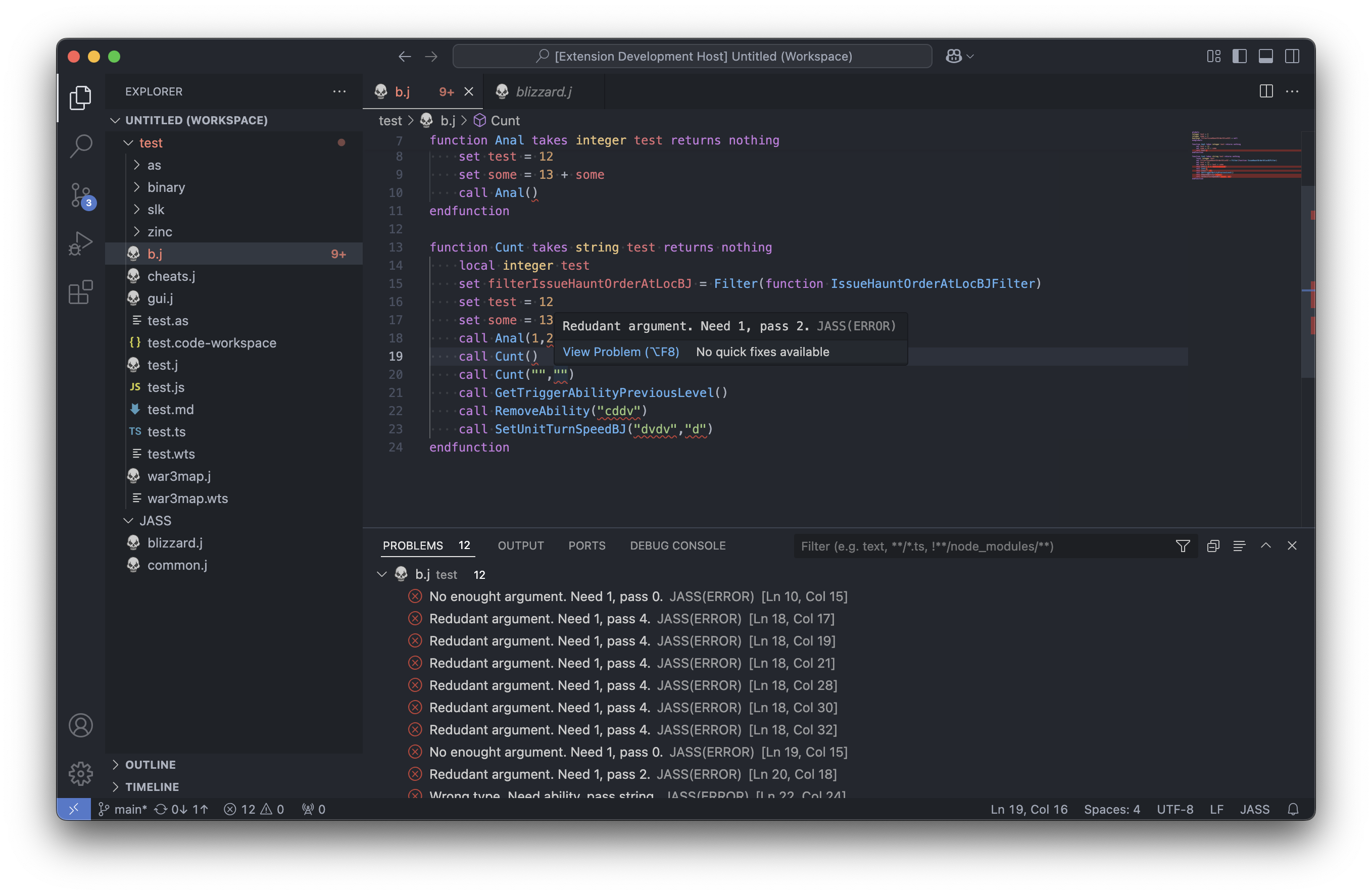Expand the OUTLINE section
The image size is (1372, 895).
[151, 764]
